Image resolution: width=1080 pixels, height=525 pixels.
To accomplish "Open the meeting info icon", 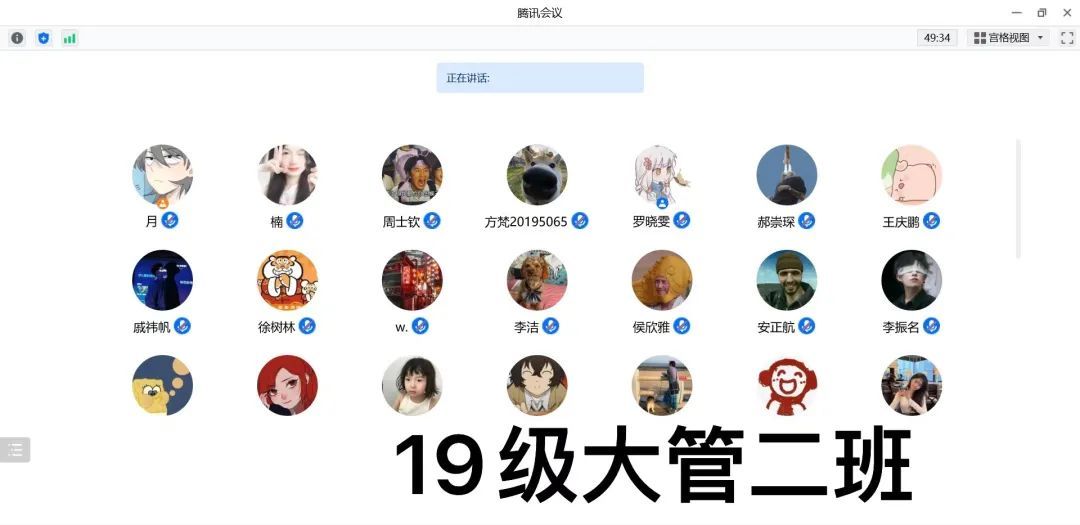I will 17,38.
